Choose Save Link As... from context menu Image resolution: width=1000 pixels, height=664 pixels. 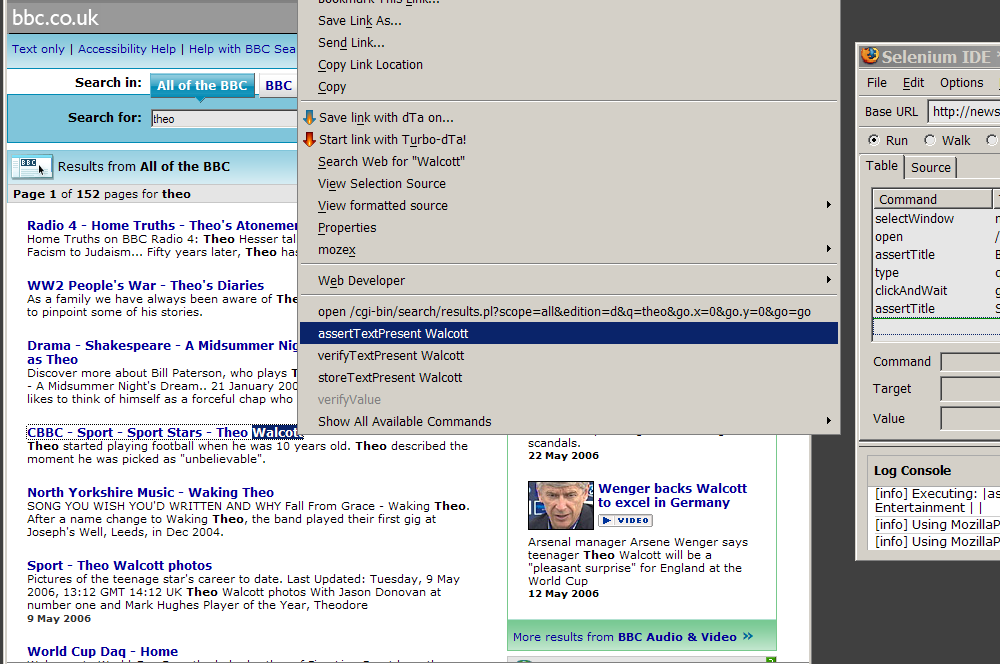coord(569,21)
